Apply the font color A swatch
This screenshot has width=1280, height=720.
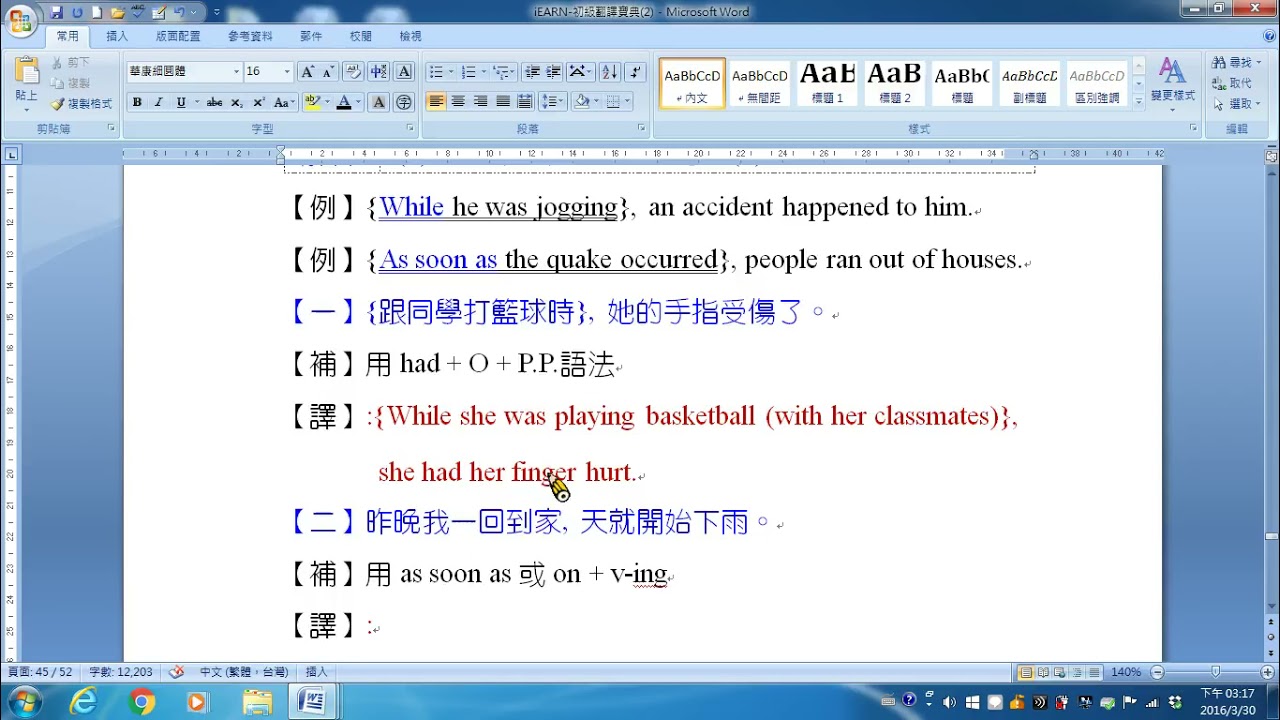click(344, 102)
